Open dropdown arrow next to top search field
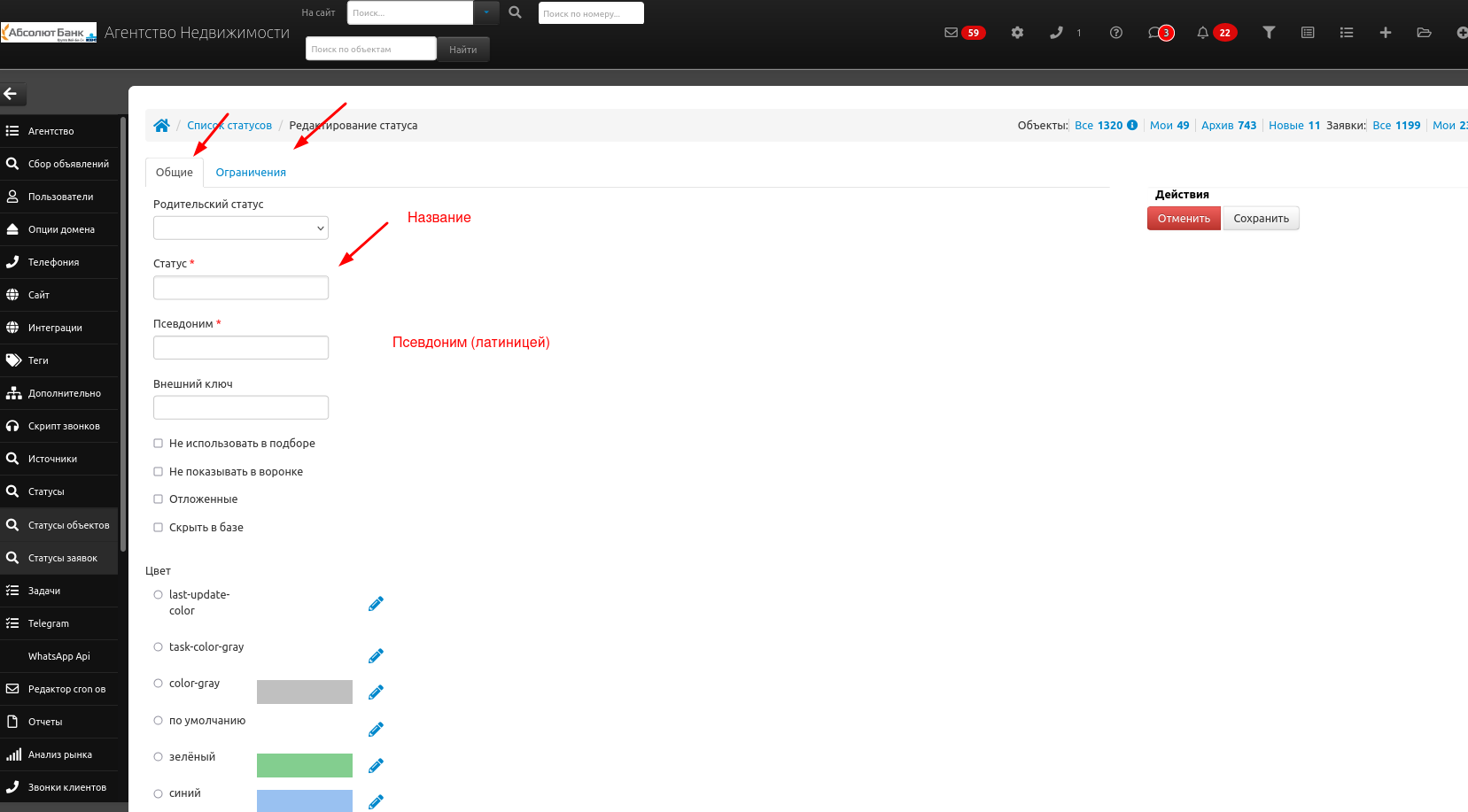Image resolution: width=1468 pixels, height=812 pixels. click(486, 12)
